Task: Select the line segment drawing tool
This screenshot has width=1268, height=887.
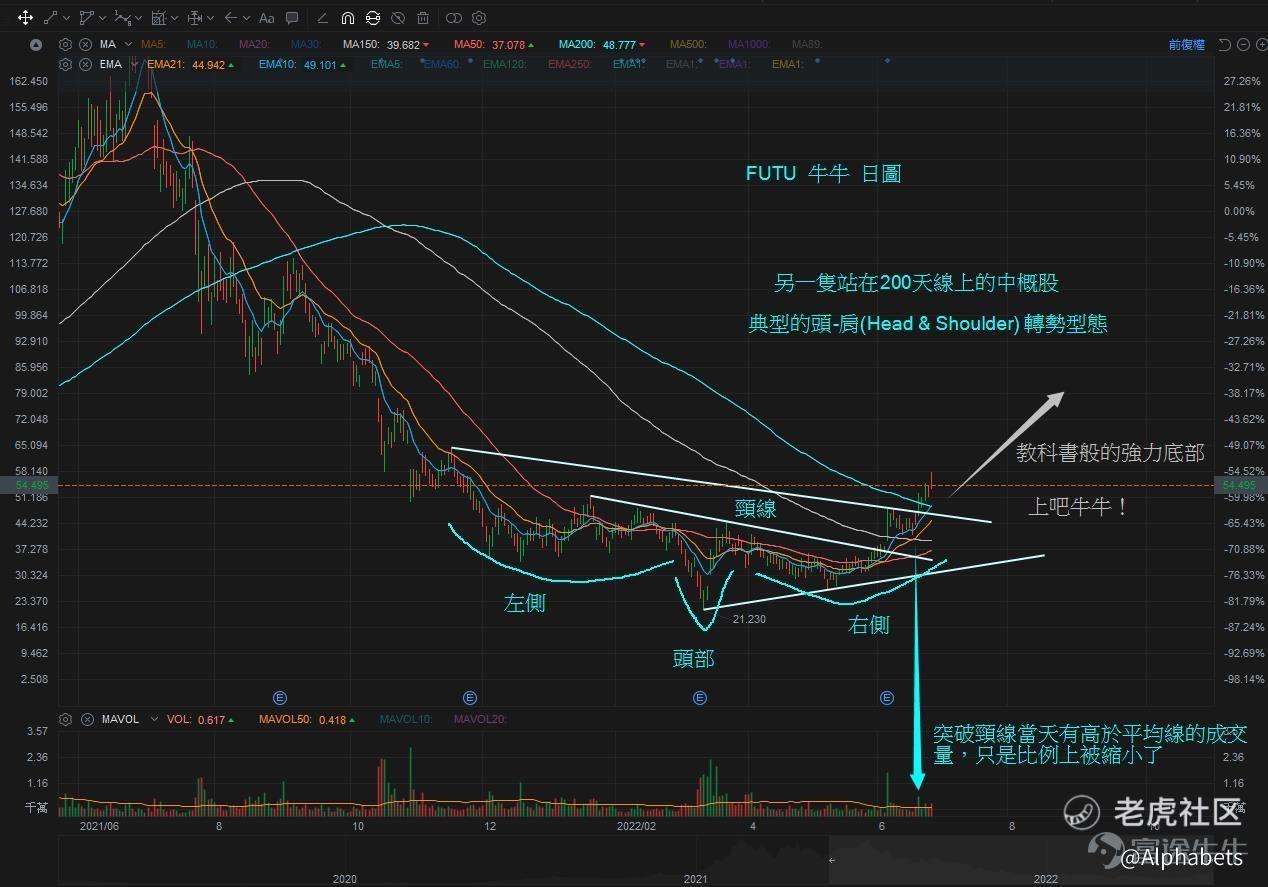Action: click(x=52, y=18)
